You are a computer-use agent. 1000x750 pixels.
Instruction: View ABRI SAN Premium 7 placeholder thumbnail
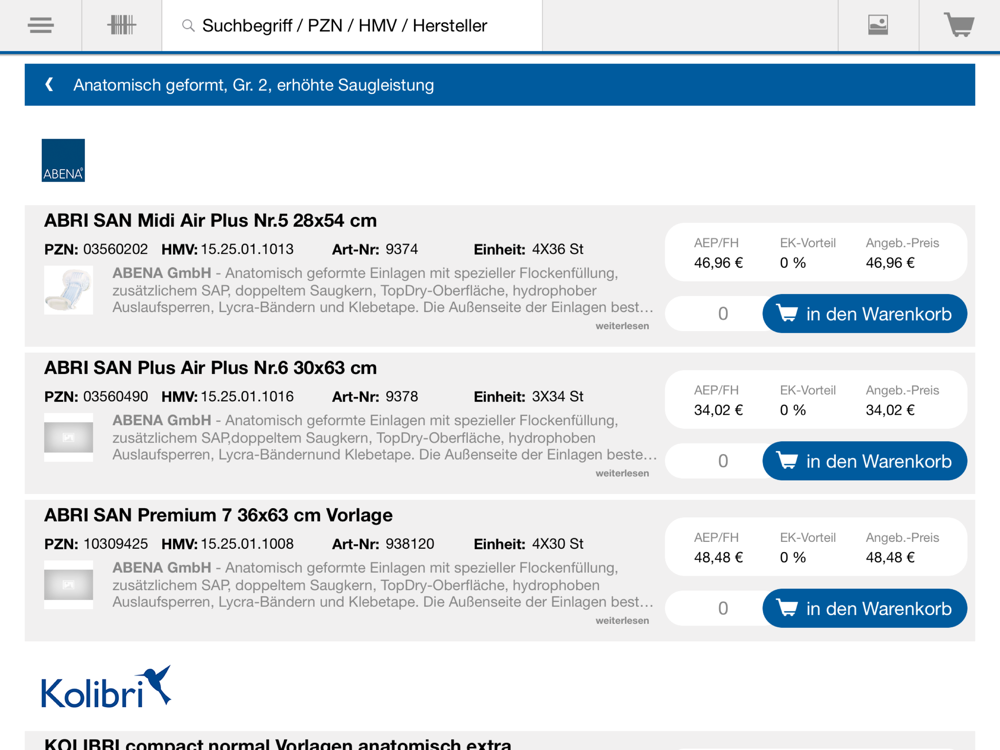(68, 585)
